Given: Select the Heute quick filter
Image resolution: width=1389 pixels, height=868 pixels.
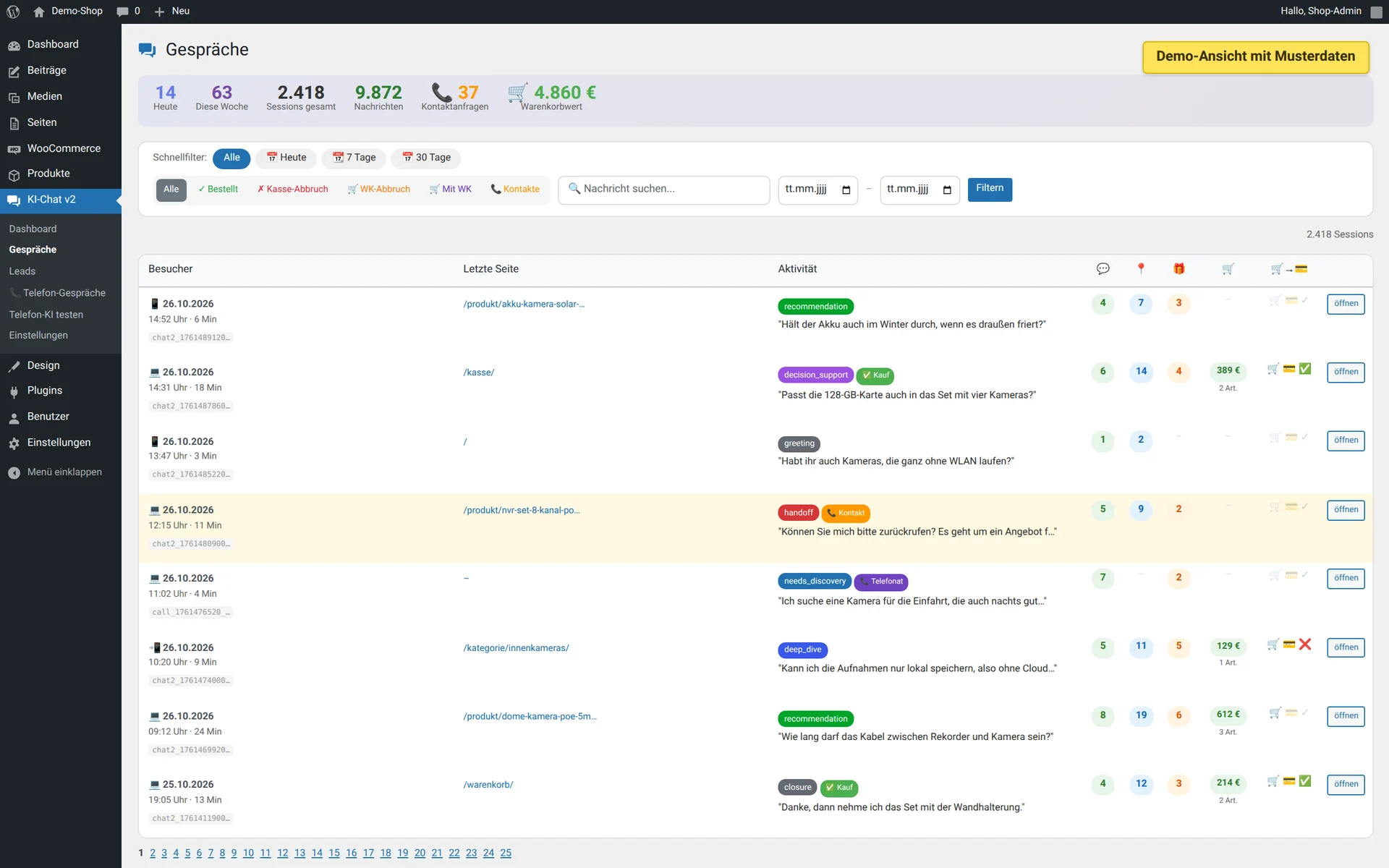Looking at the screenshot, I should 286,158.
